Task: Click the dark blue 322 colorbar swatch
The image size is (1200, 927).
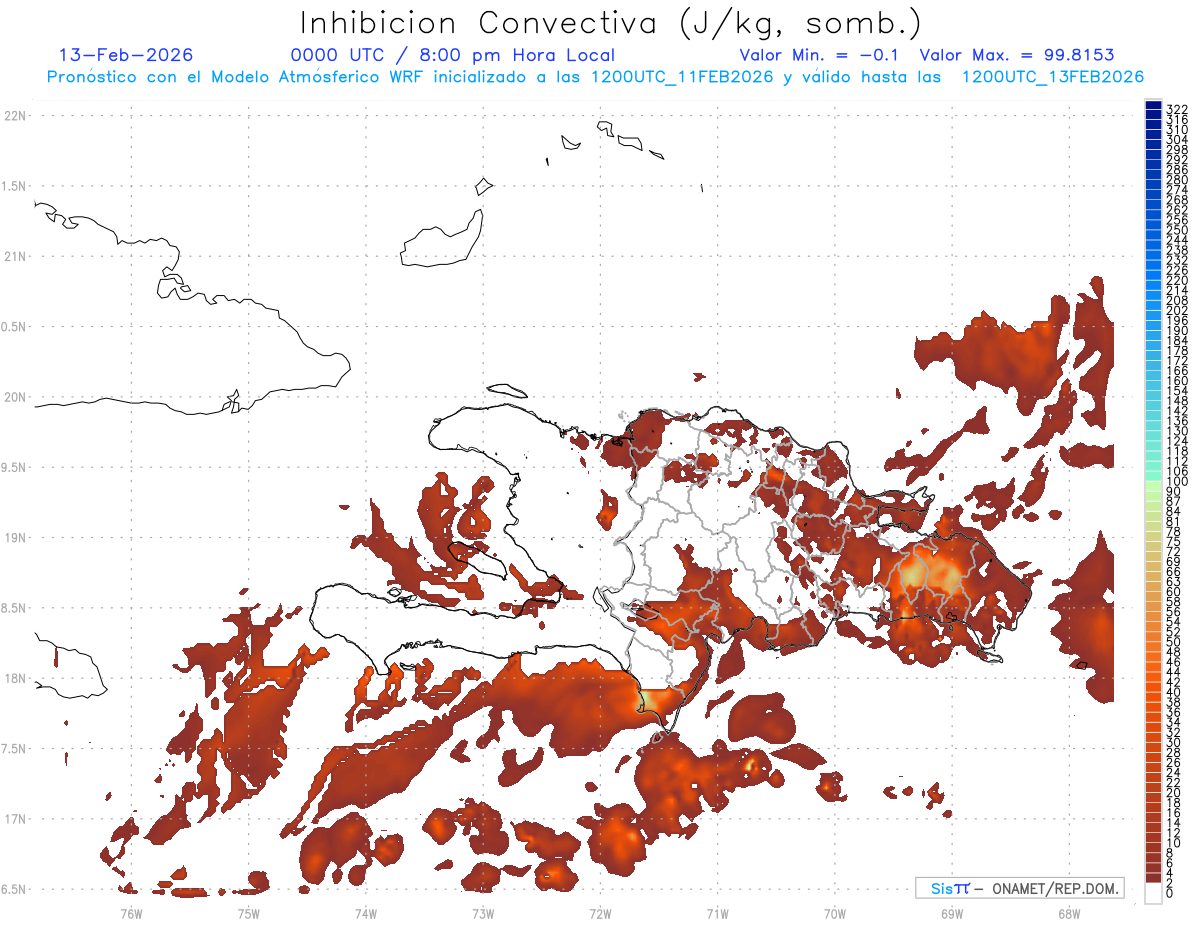Action: [1153, 106]
